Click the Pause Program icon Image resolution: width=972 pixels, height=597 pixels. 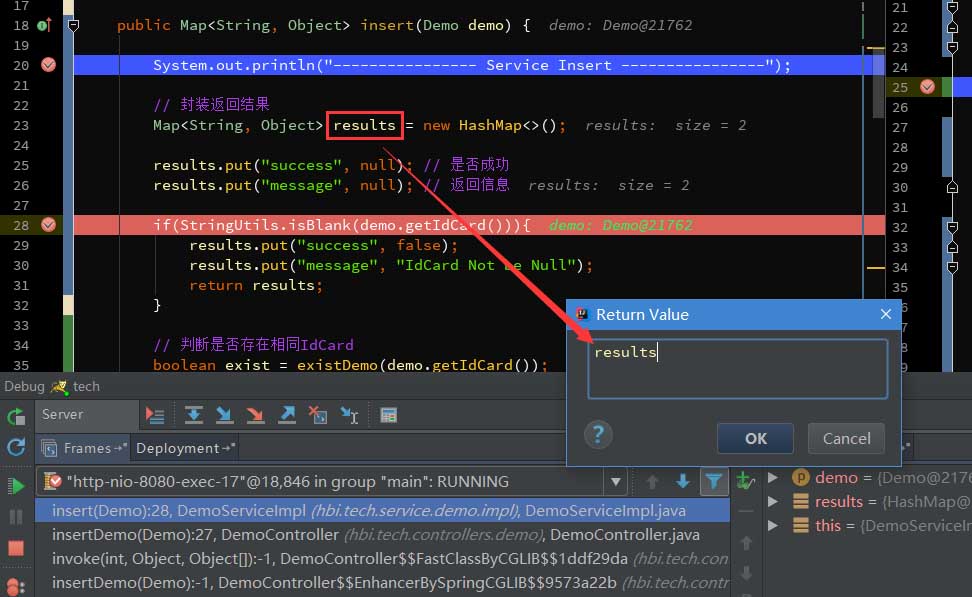click(16, 517)
